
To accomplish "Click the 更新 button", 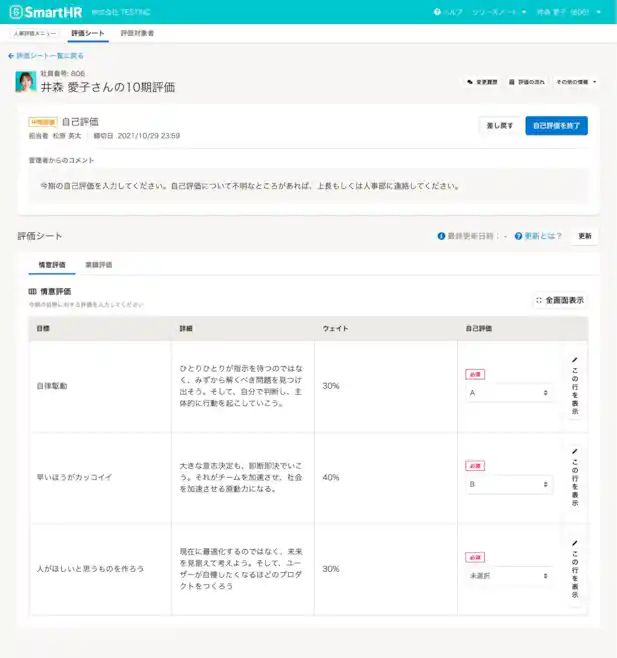I will 585,236.
